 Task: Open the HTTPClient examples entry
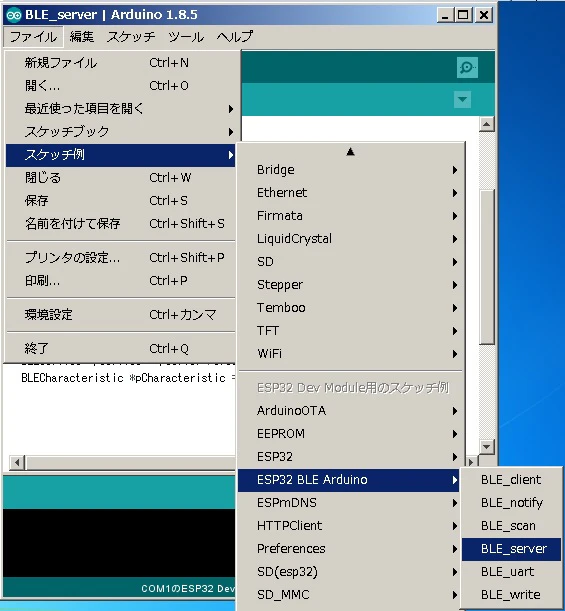pos(349,526)
